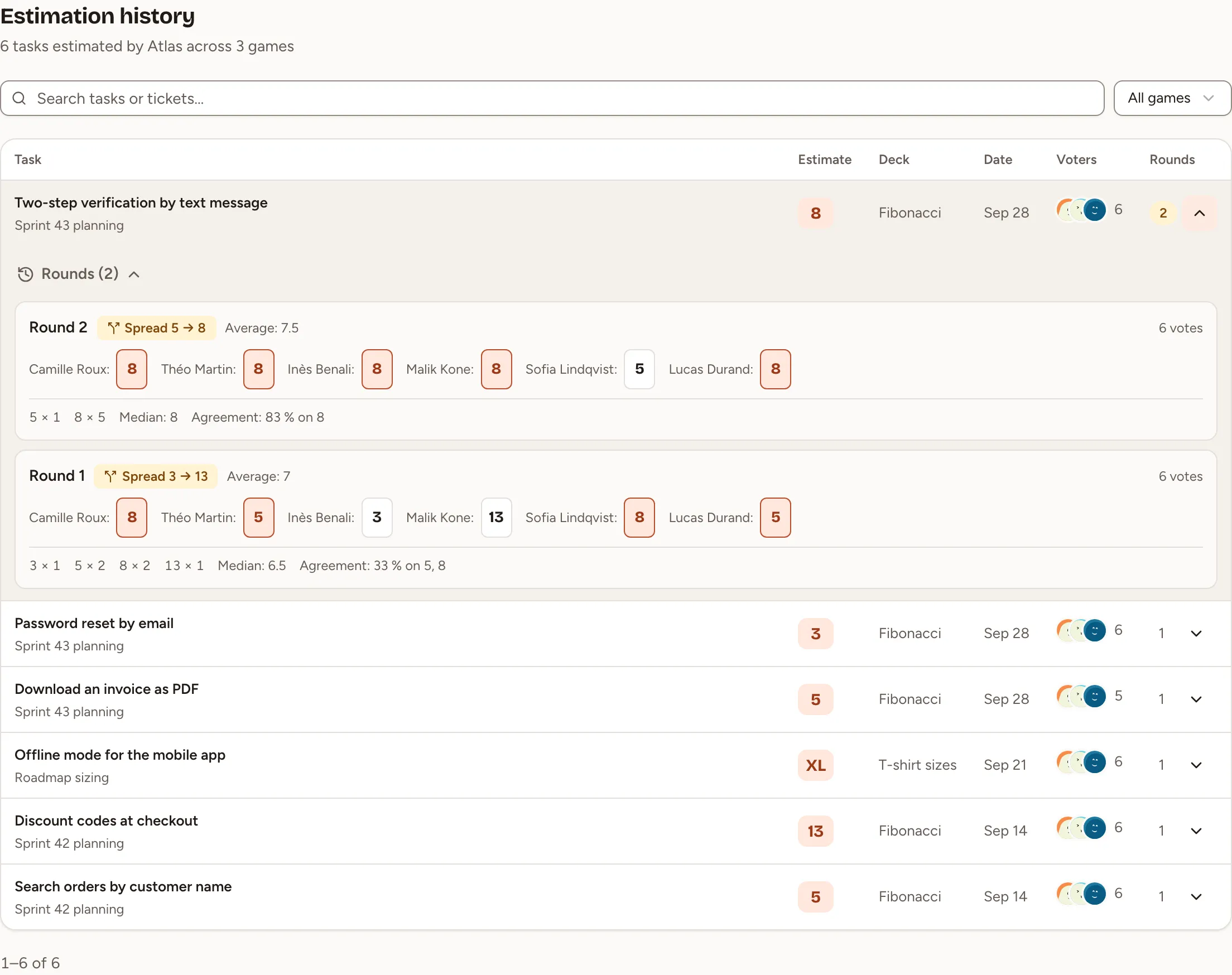The image size is (1232, 975).
Task: Expand the Discount codes at checkout row
Action: tap(1196, 831)
